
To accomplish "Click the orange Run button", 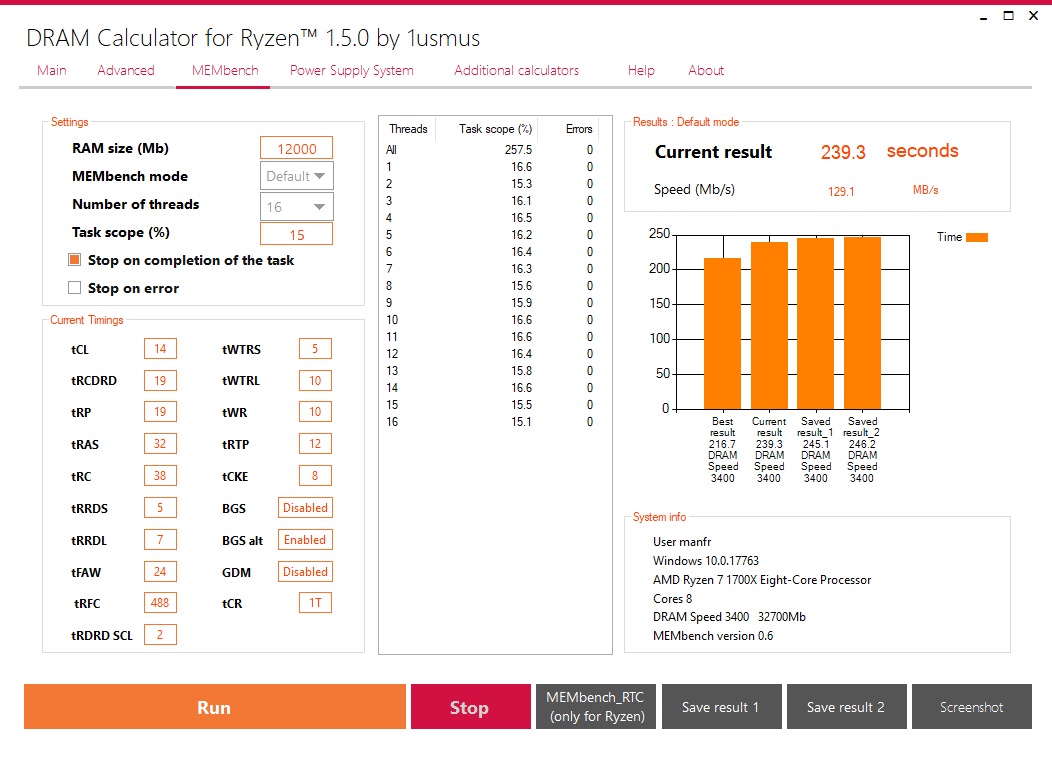I will (215, 707).
